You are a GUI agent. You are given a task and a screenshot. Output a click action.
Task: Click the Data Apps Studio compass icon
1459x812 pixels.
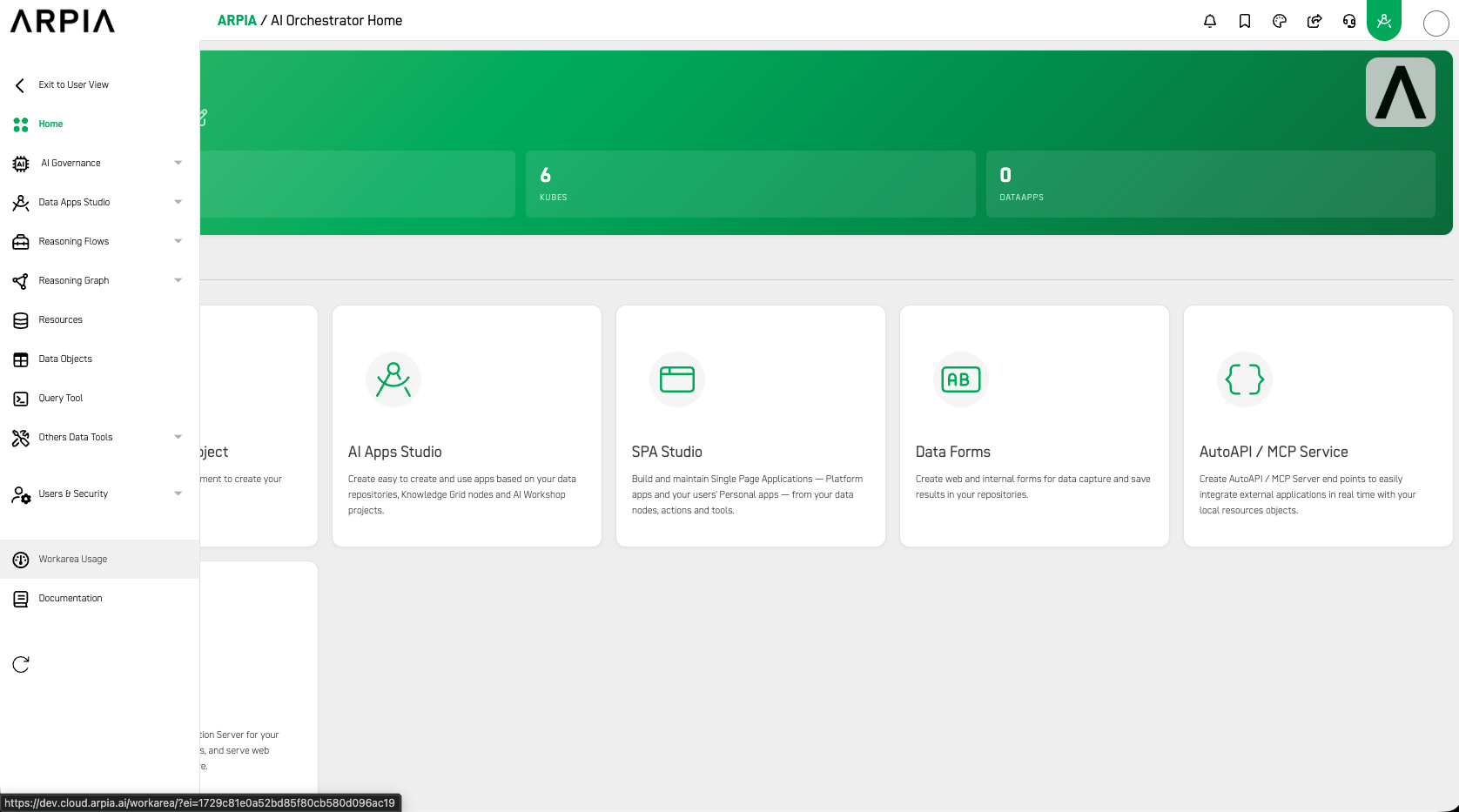(x=21, y=203)
